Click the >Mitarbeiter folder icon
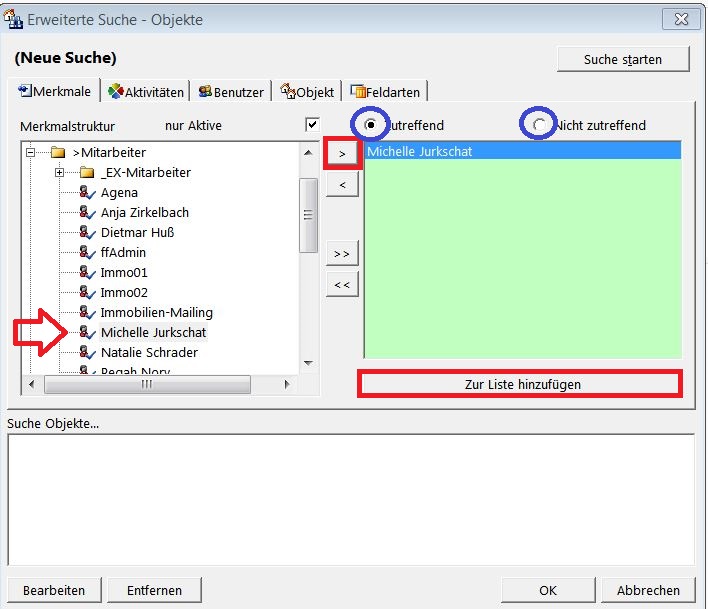 pyautogui.click(x=58, y=153)
